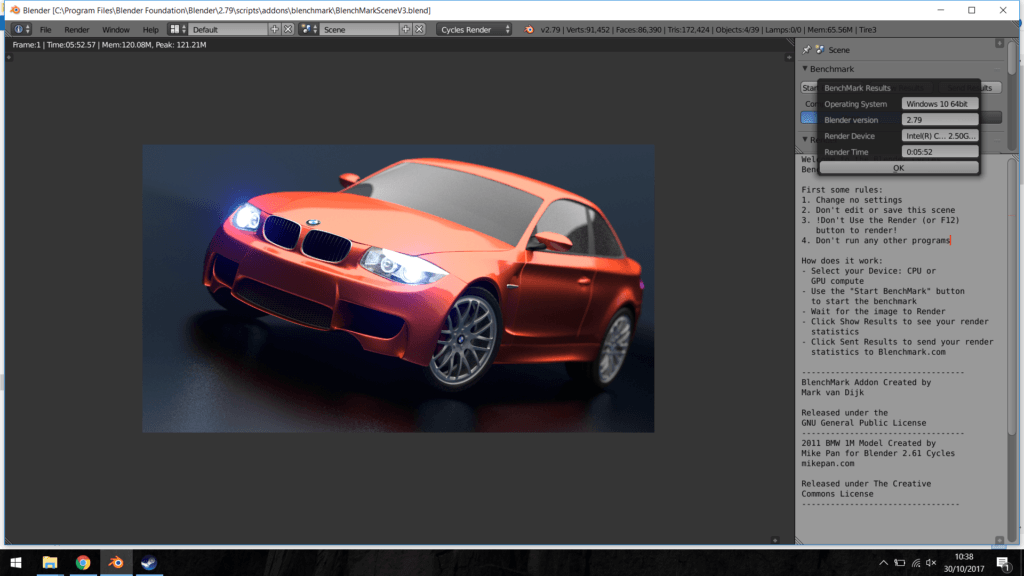The image size is (1024, 576).
Task: Click the Scene name field in header
Action: pyautogui.click(x=359, y=29)
